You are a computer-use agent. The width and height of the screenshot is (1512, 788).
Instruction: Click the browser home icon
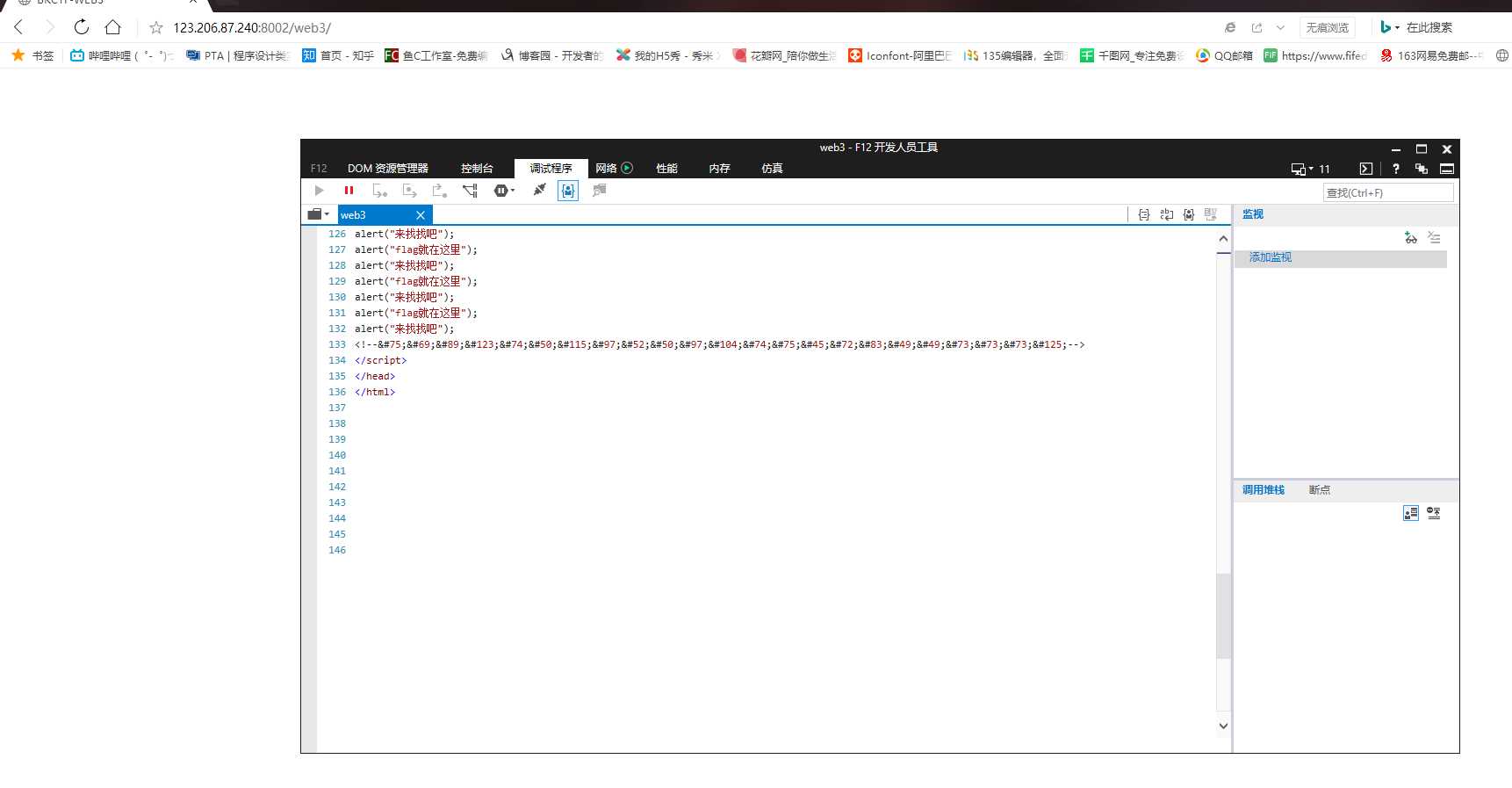[x=112, y=27]
